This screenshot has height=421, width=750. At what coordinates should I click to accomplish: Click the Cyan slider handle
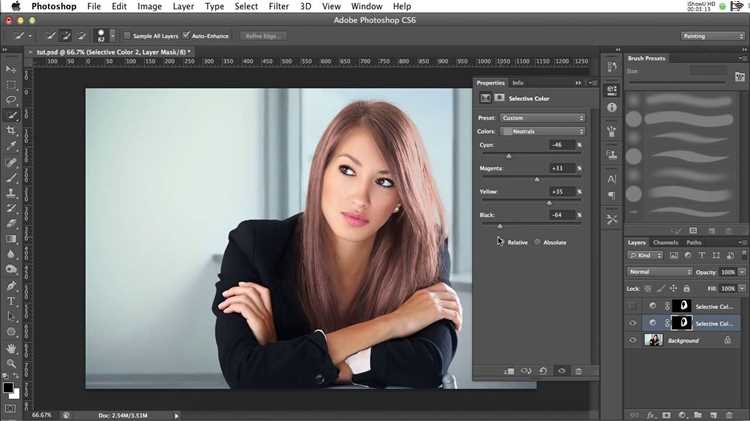[x=508, y=156]
